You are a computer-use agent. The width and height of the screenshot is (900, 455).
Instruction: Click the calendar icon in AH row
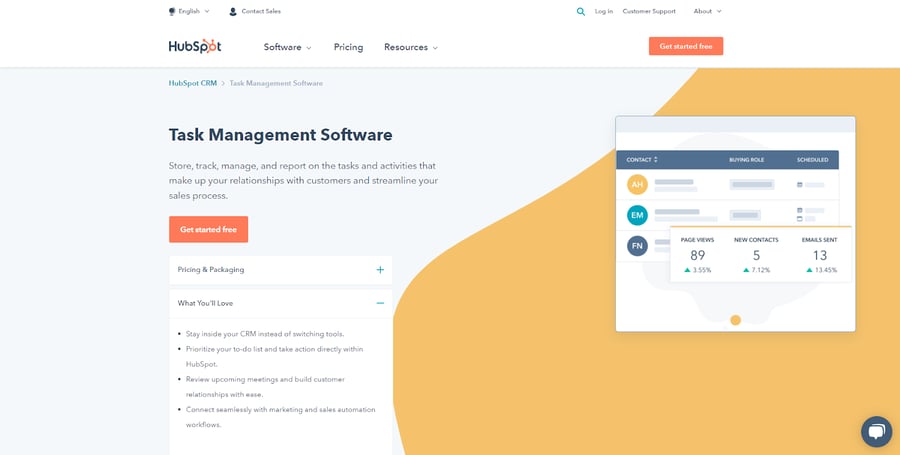pos(800,185)
